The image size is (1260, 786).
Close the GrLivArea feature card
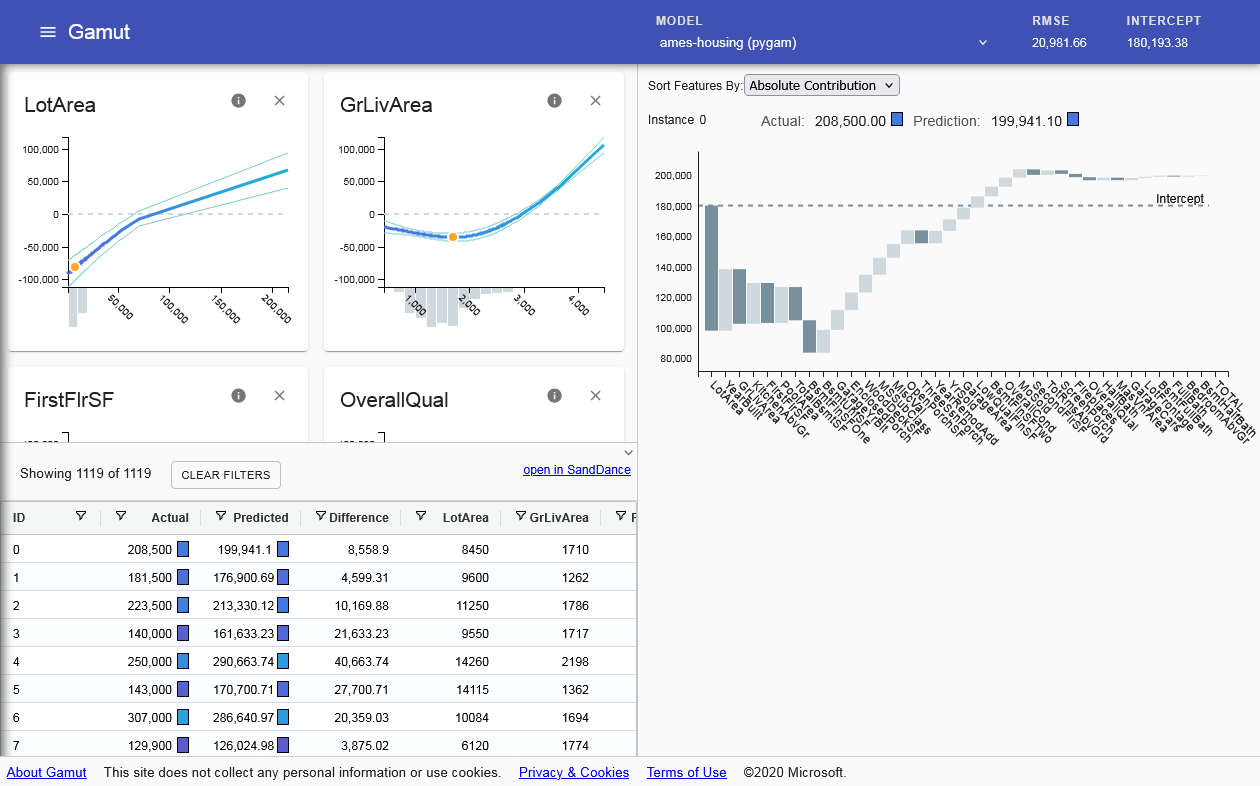click(596, 101)
